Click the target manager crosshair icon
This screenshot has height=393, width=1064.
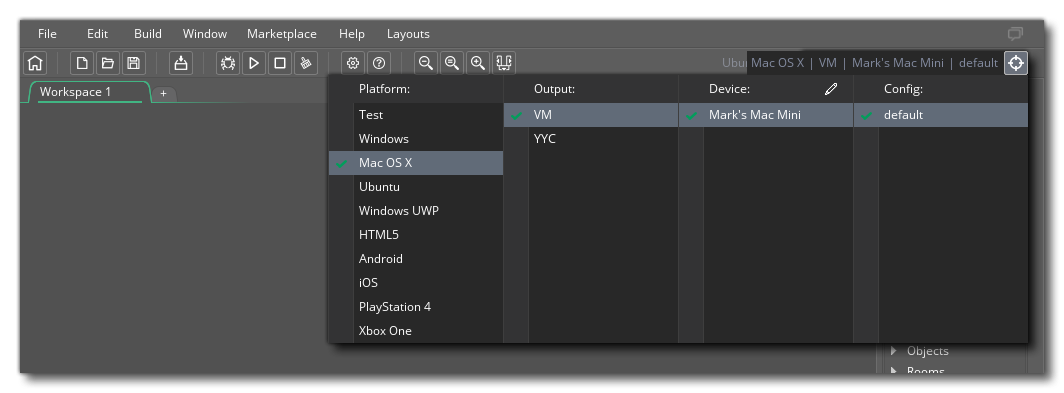1016,63
